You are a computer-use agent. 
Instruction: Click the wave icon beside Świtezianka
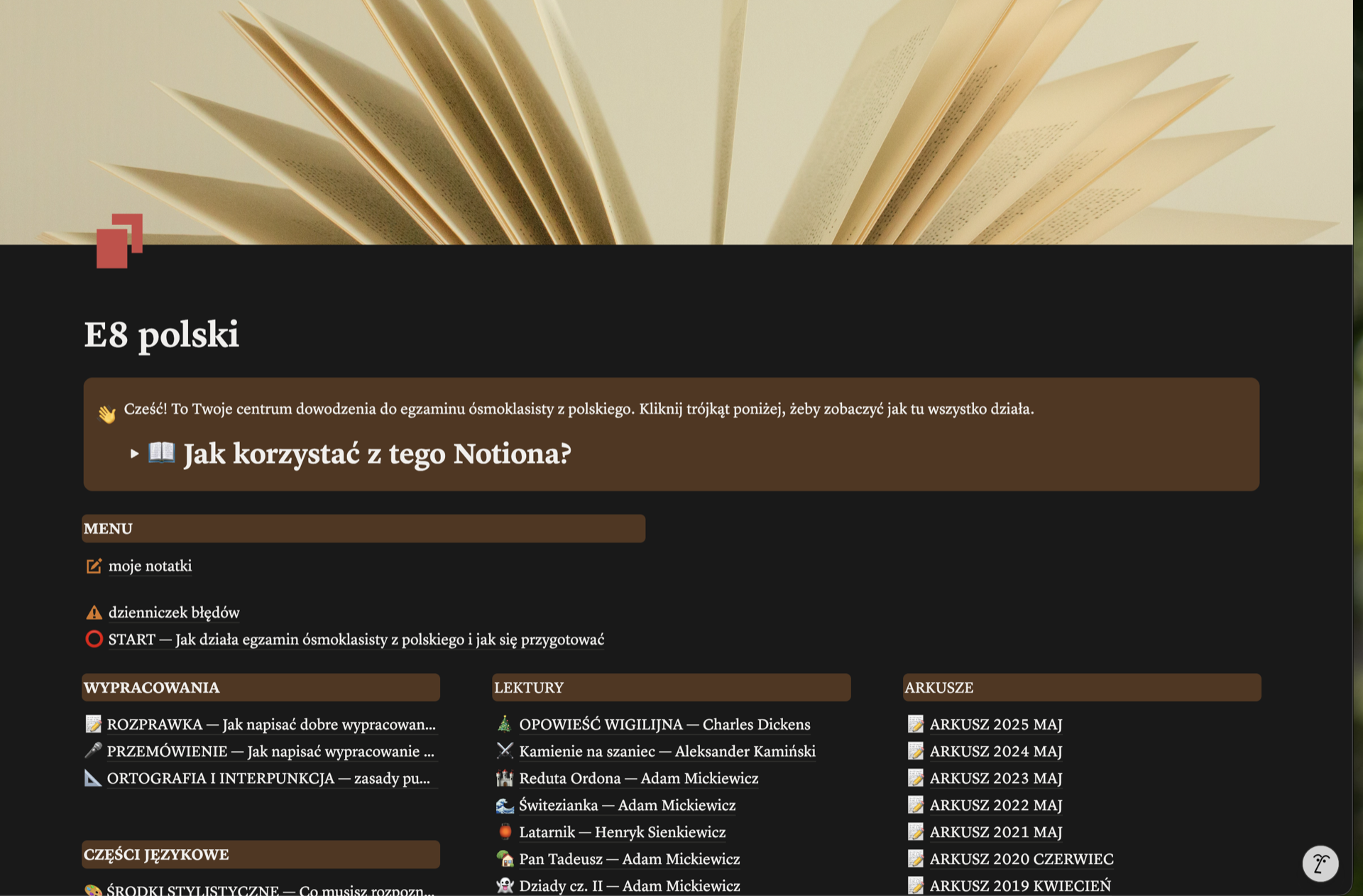[x=504, y=805]
